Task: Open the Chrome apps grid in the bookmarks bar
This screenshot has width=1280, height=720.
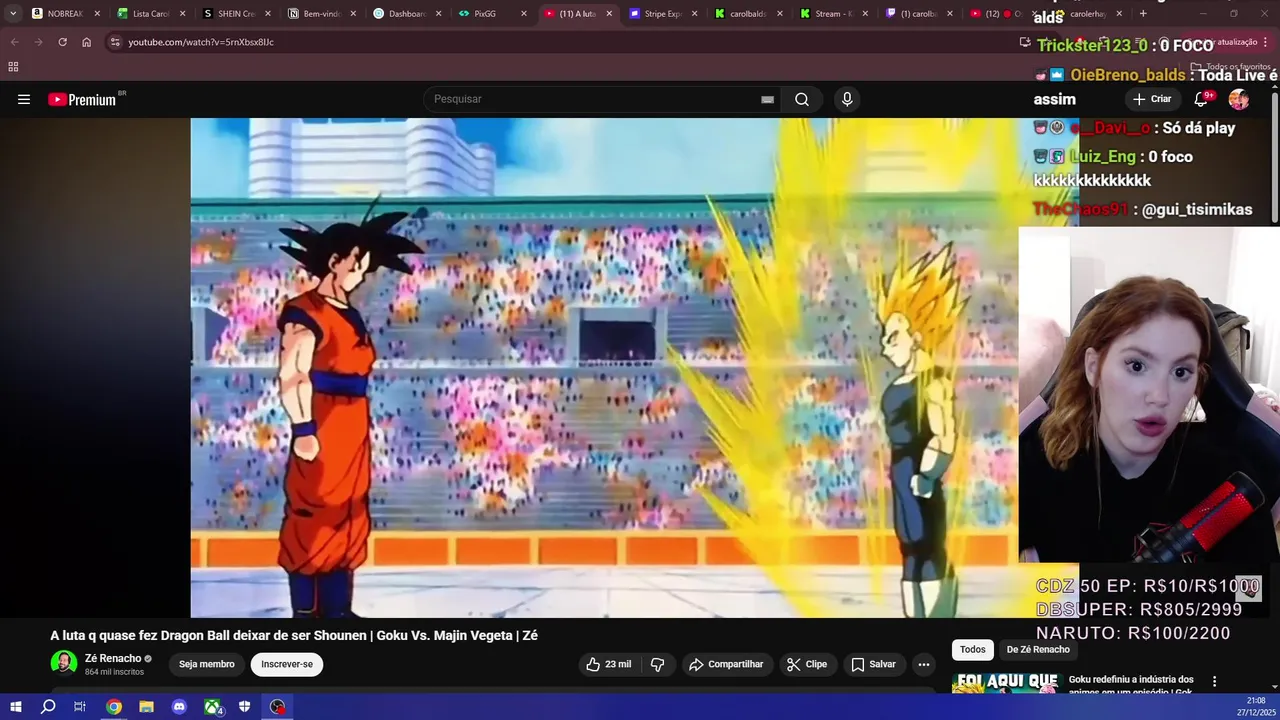Action: (x=13, y=67)
